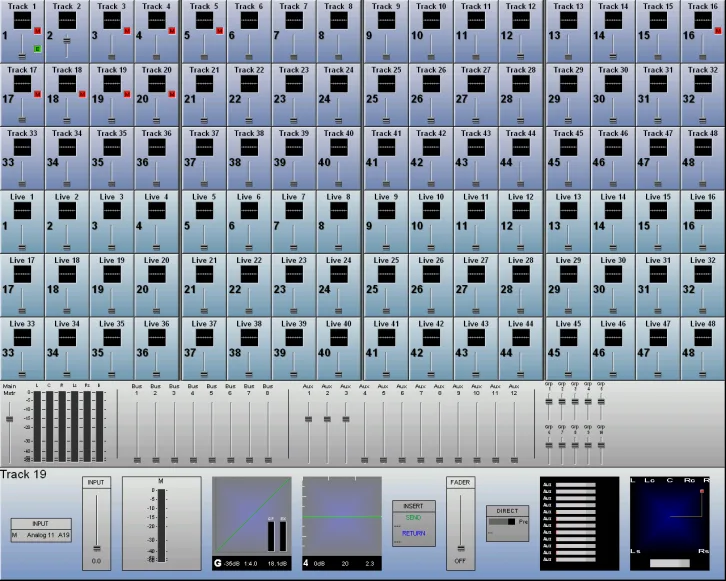Click the M level meter in Track 19 strip
This screenshot has height=581, width=726.
tap(161, 525)
